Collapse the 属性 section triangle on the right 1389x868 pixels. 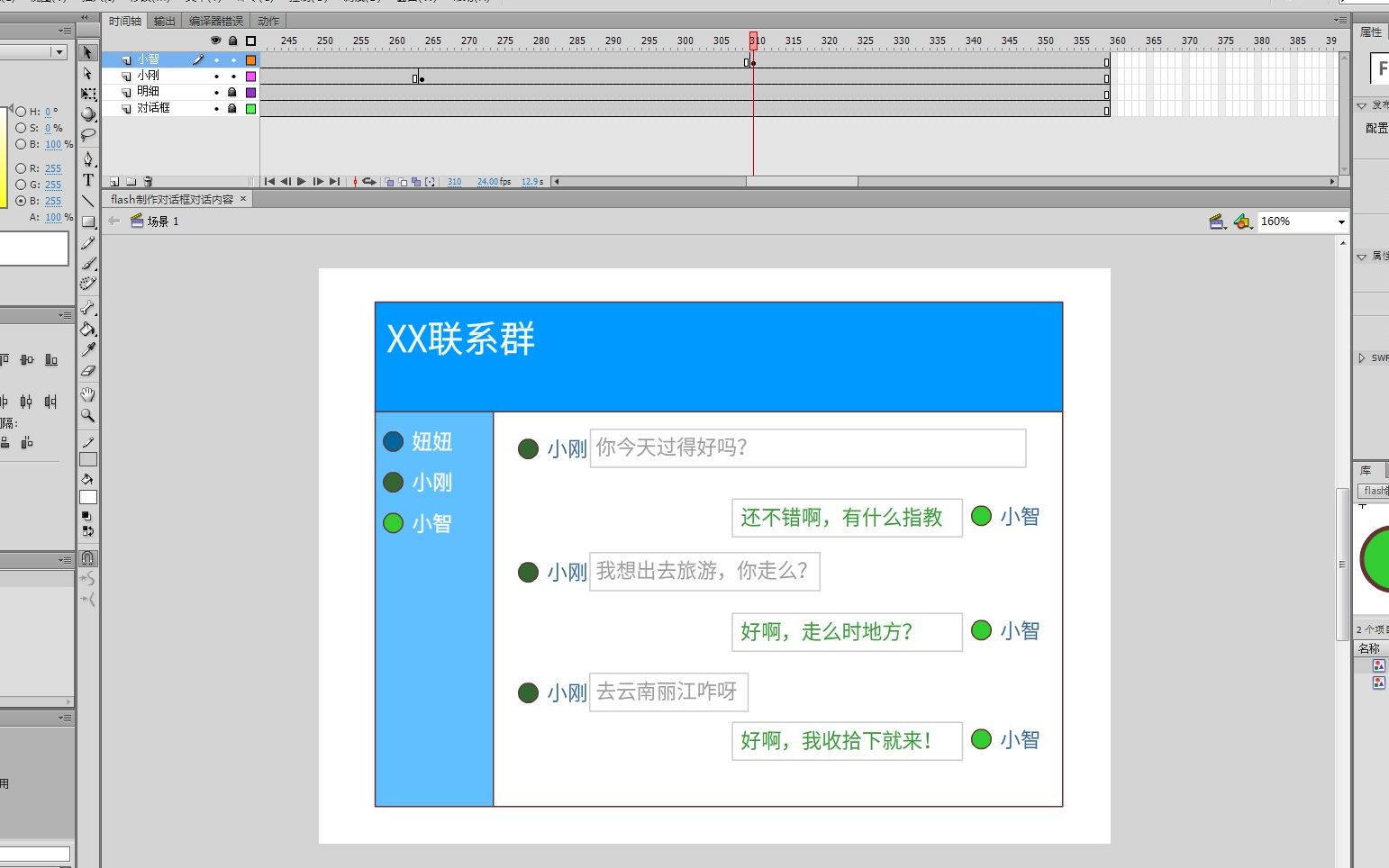click(1361, 257)
